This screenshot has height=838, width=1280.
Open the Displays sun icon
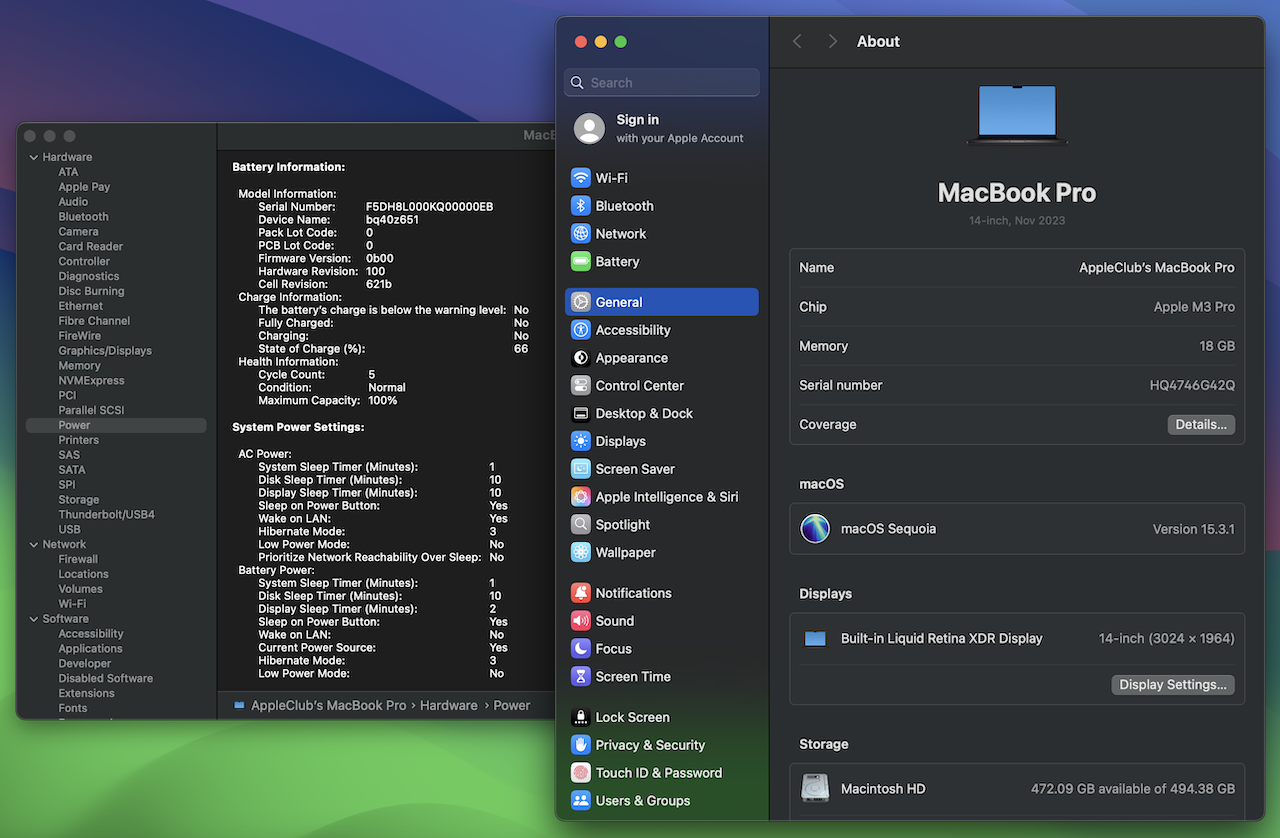point(581,441)
